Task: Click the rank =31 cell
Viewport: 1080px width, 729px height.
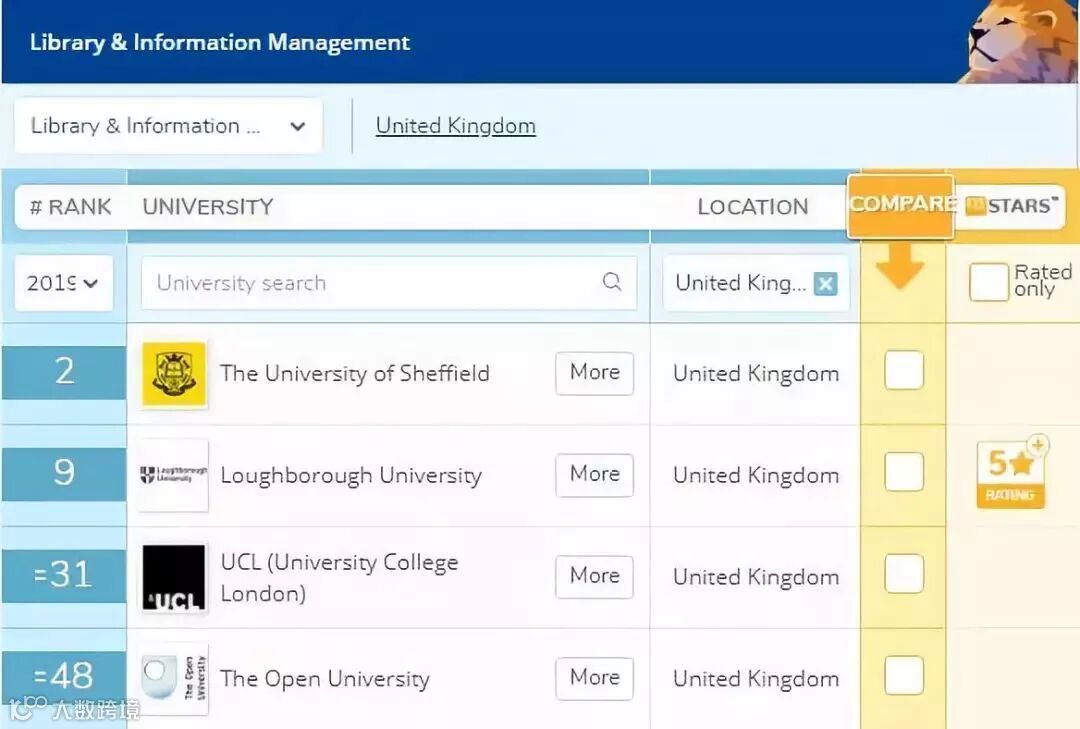Action: tap(64, 575)
